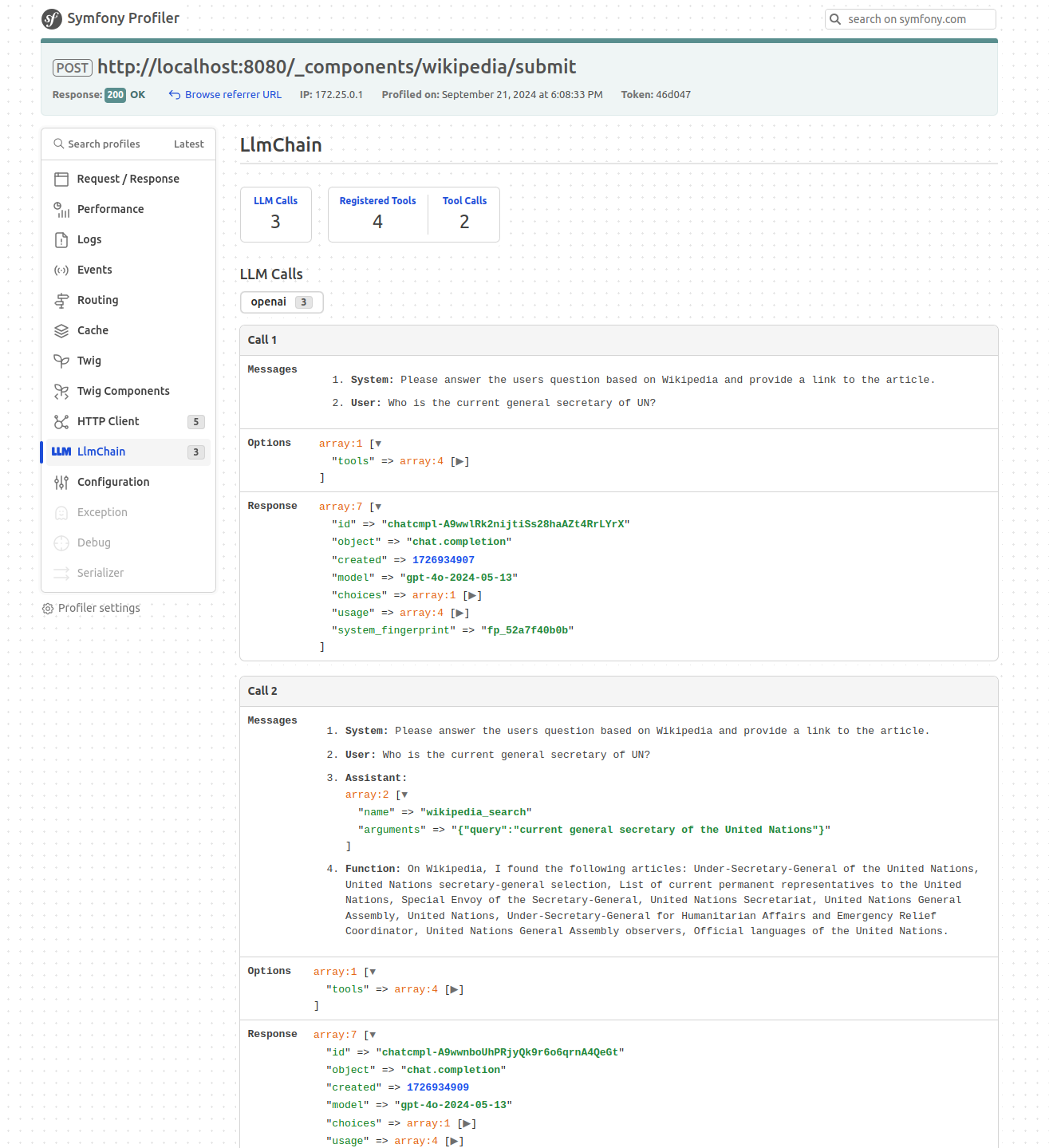1049x1148 pixels.
Task: Expand Call 1 "usage" array:4
Action: [x=459, y=613]
